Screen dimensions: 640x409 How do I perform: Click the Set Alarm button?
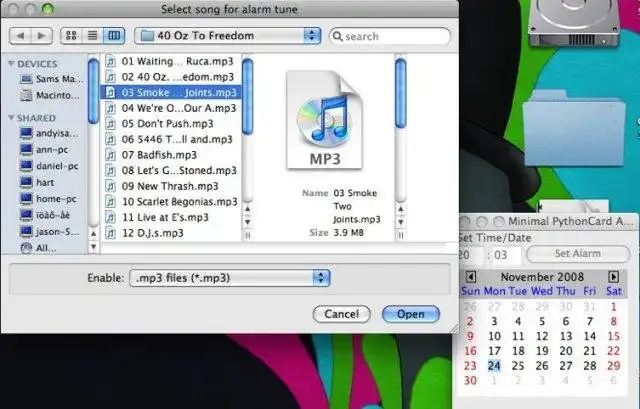click(x=578, y=253)
